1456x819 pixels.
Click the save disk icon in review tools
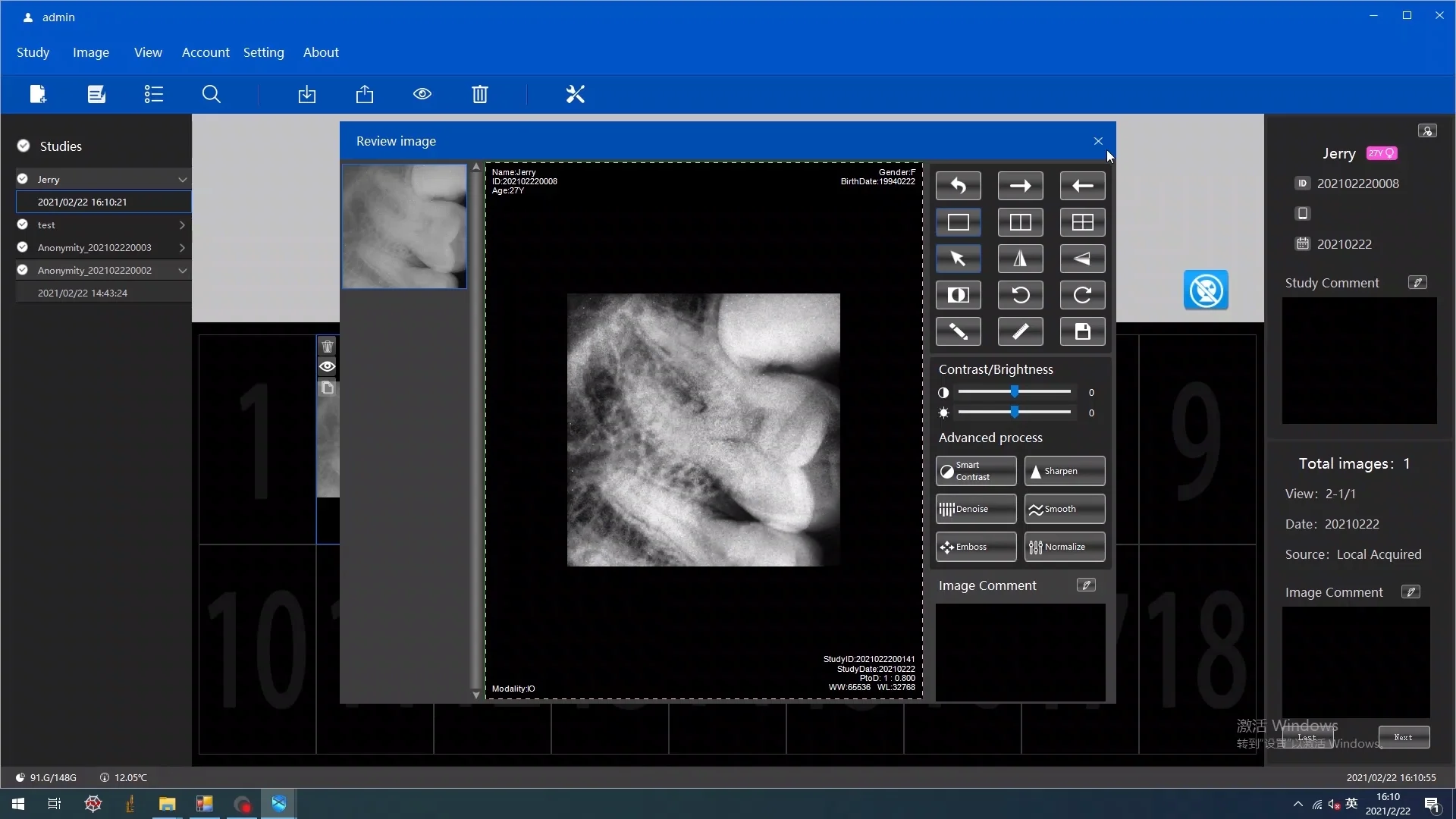[x=1082, y=331]
